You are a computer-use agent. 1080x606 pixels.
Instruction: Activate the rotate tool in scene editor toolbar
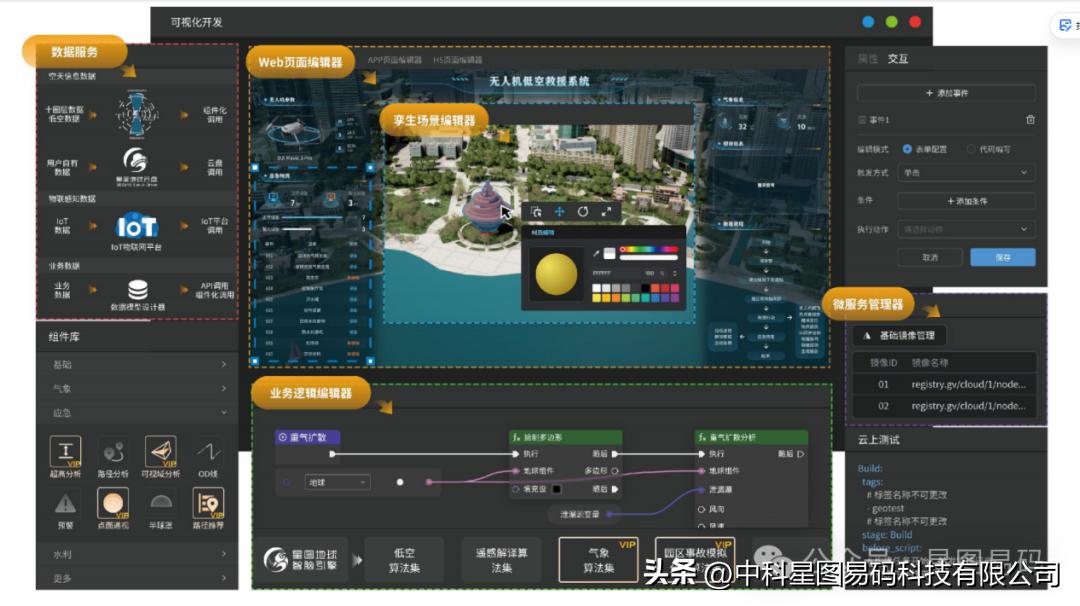pos(584,212)
